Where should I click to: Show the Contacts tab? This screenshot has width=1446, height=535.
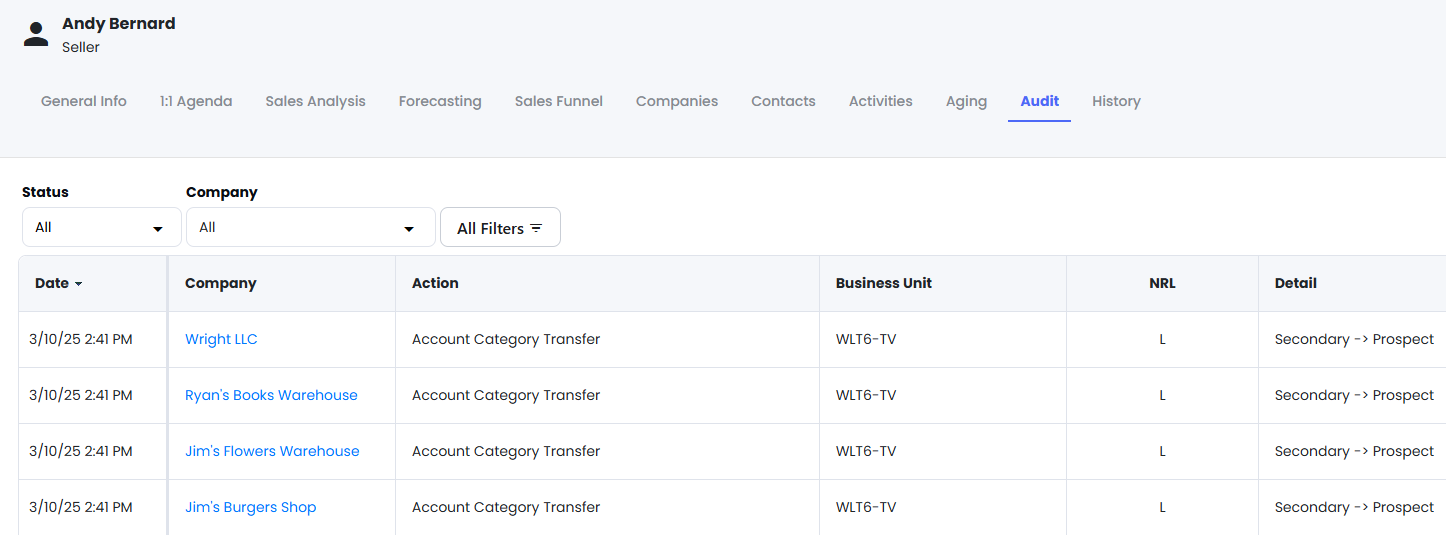click(783, 101)
